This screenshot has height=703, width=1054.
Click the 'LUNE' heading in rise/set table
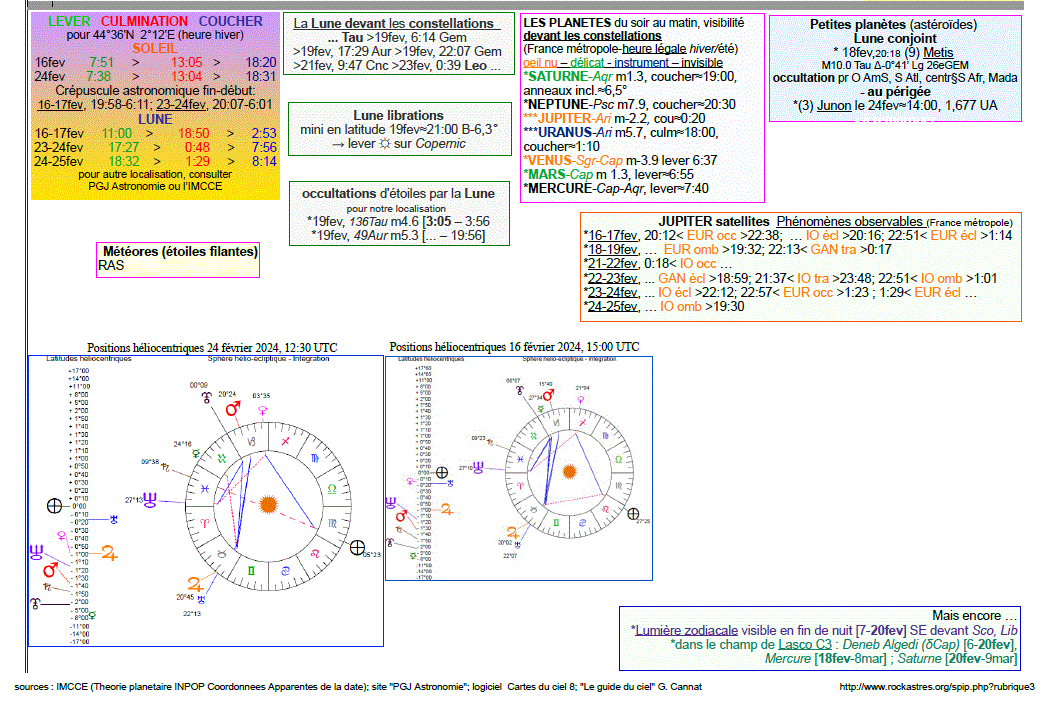coord(155,120)
